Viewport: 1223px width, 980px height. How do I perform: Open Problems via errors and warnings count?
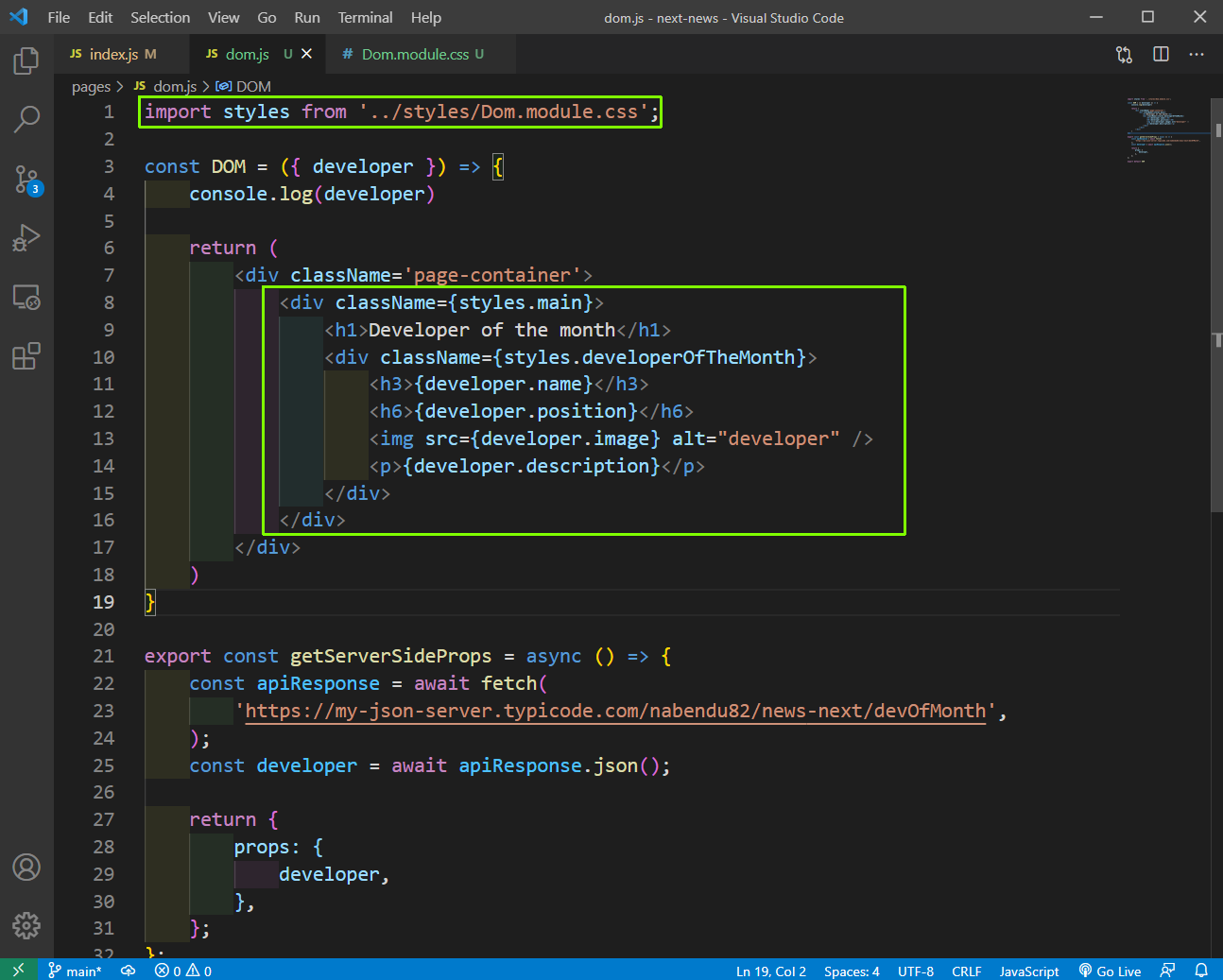(183, 971)
